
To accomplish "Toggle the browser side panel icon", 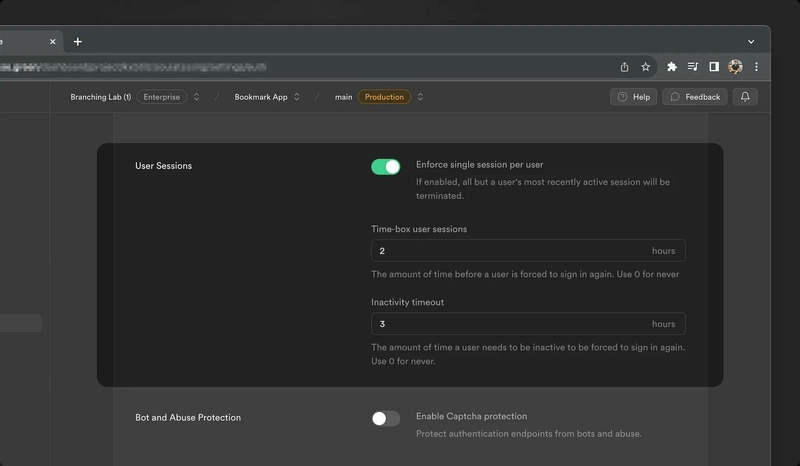I will 714,67.
